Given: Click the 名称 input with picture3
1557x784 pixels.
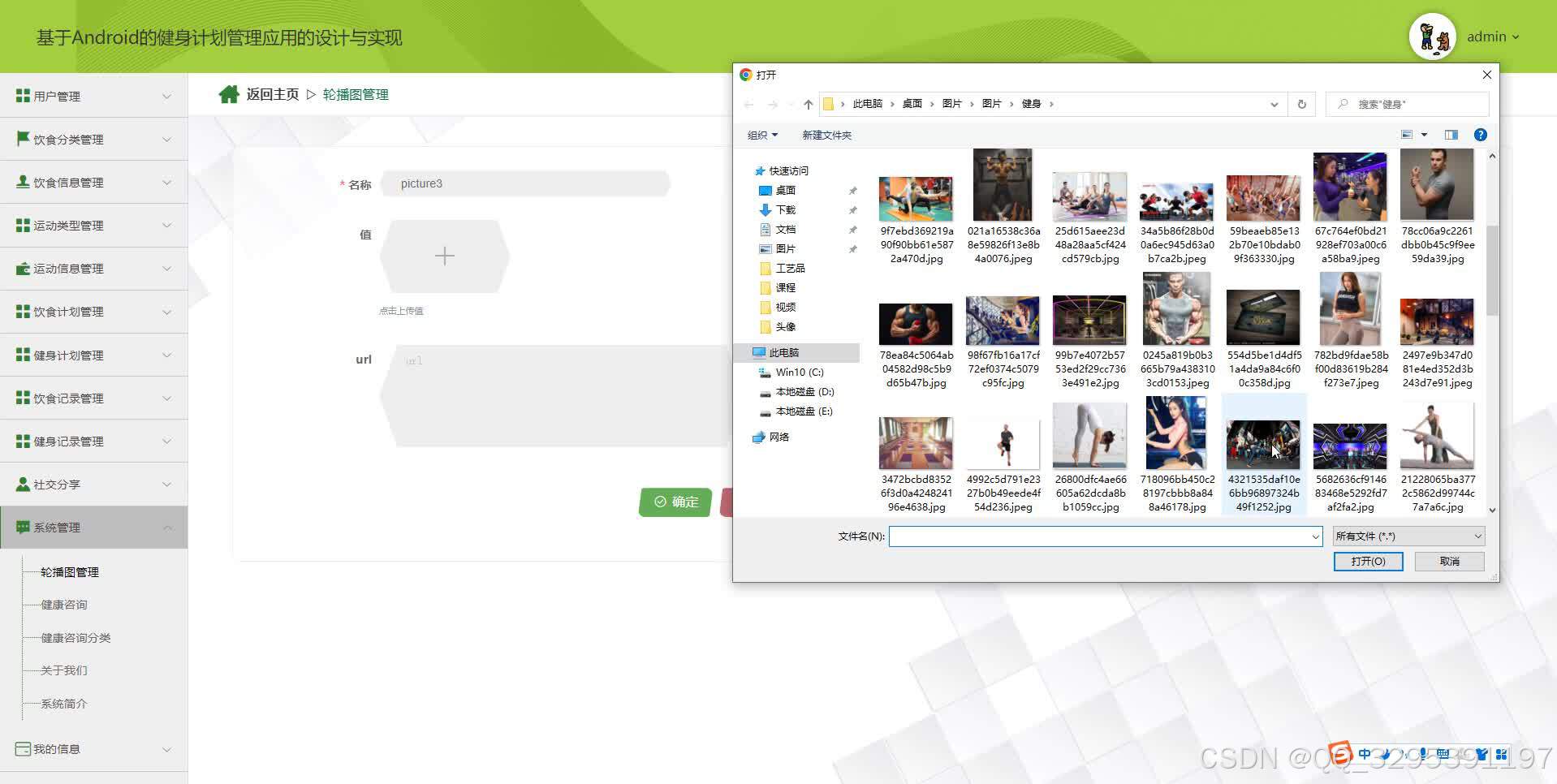Looking at the screenshot, I should pyautogui.click(x=525, y=183).
